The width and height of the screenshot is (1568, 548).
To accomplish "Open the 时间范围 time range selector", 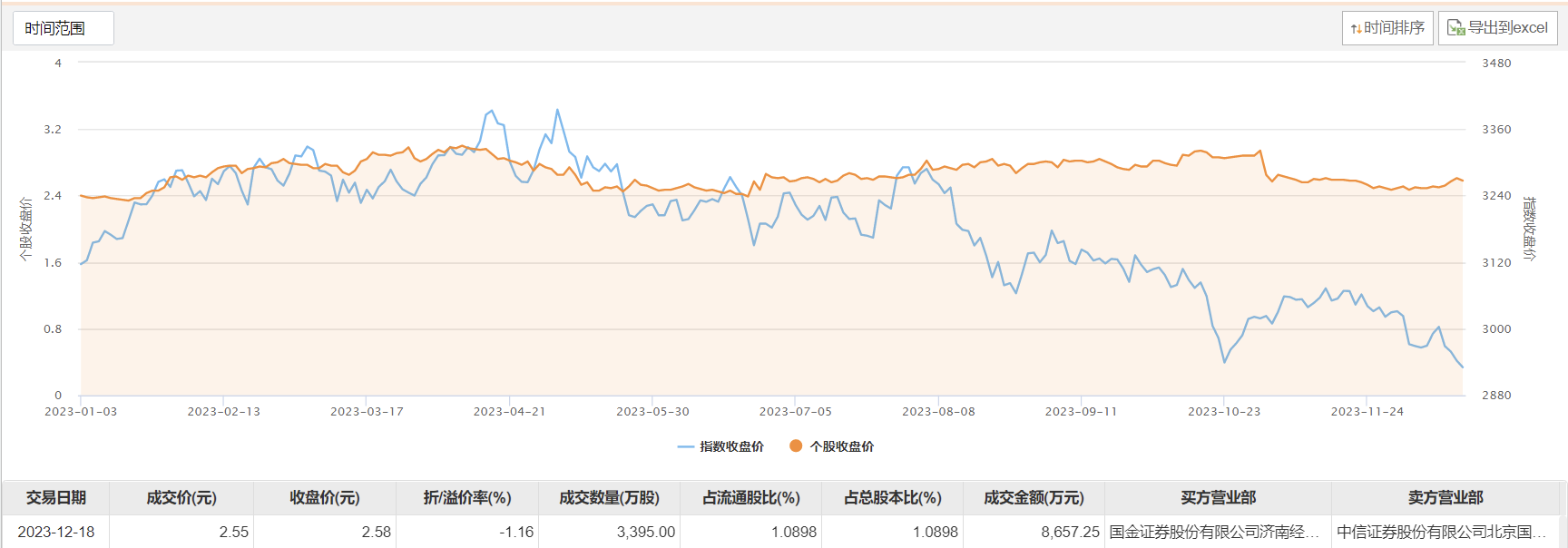I will point(63,28).
